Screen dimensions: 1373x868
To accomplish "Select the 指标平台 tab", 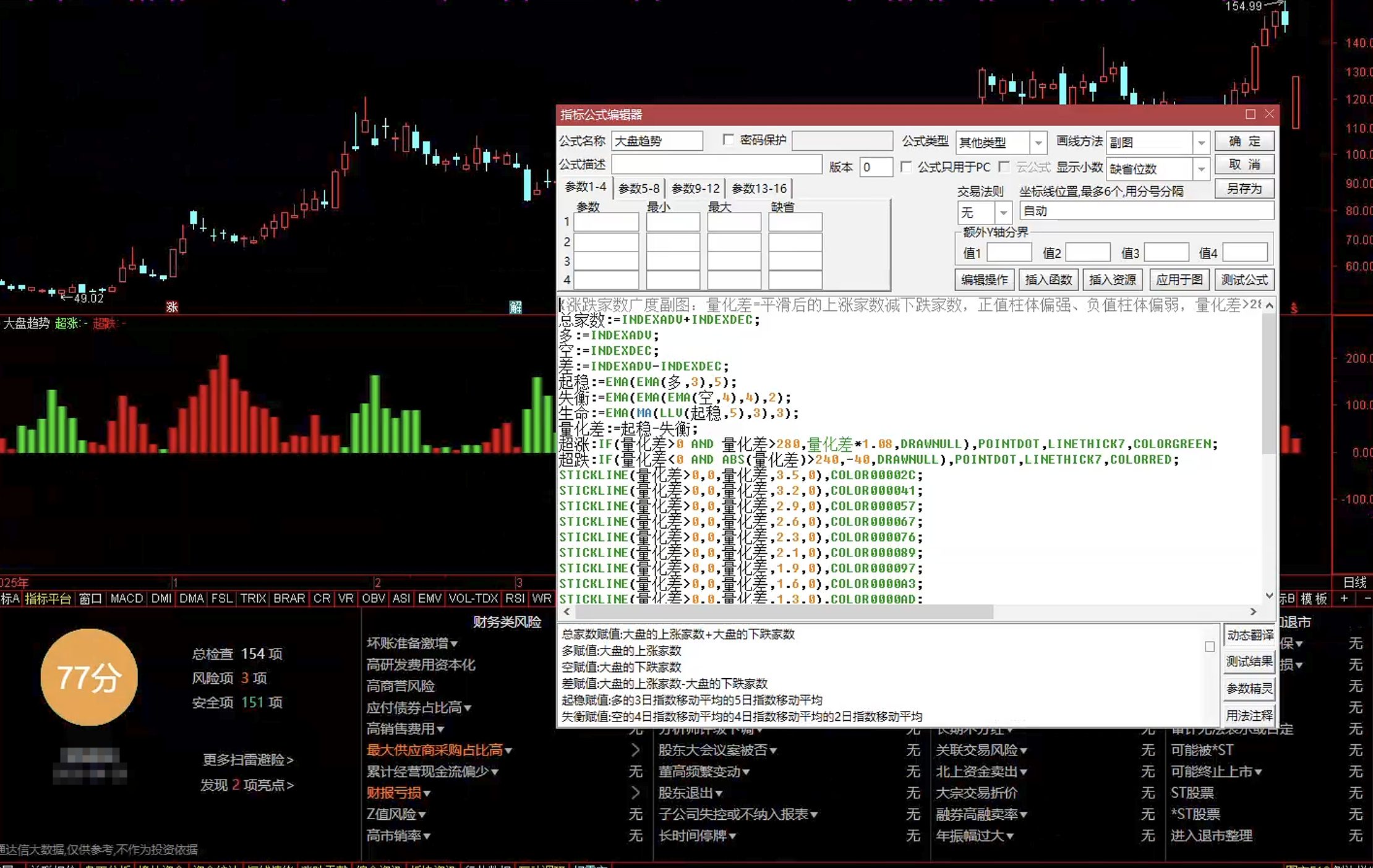I will click(48, 598).
